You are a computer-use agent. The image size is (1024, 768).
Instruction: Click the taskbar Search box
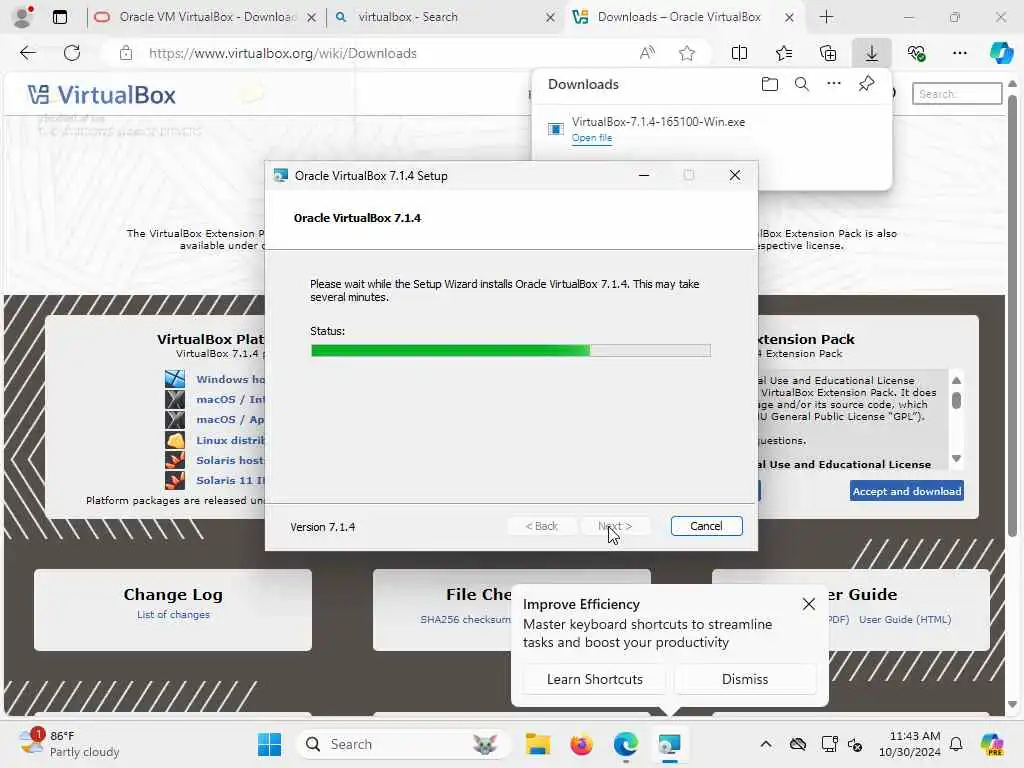[403, 744]
